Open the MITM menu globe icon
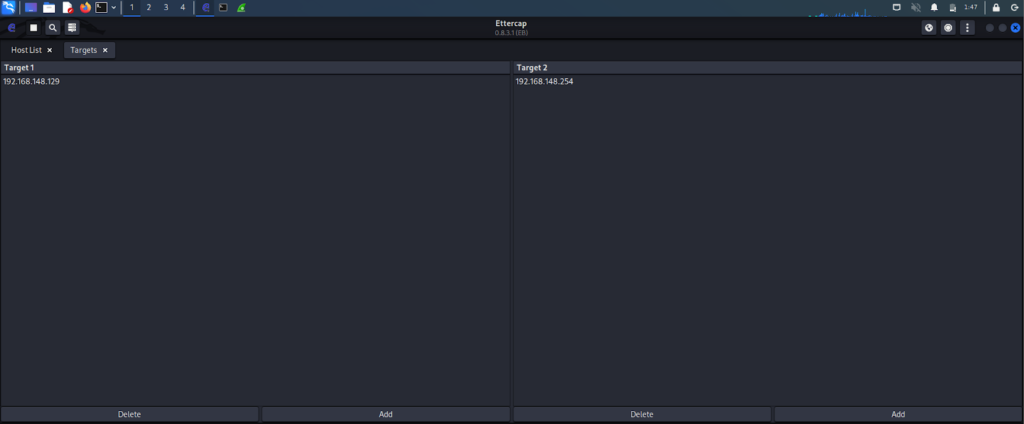 929,28
